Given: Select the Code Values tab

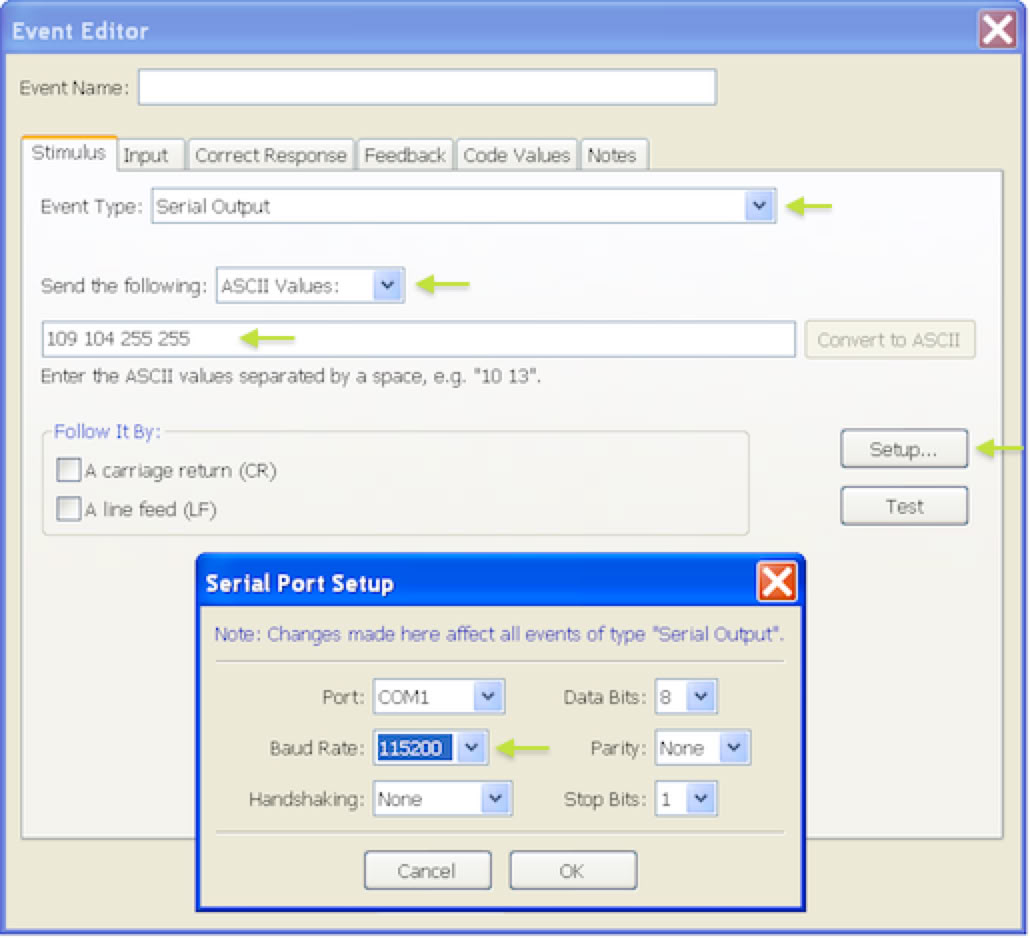Looking at the screenshot, I should pyautogui.click(x=516, y=156).
